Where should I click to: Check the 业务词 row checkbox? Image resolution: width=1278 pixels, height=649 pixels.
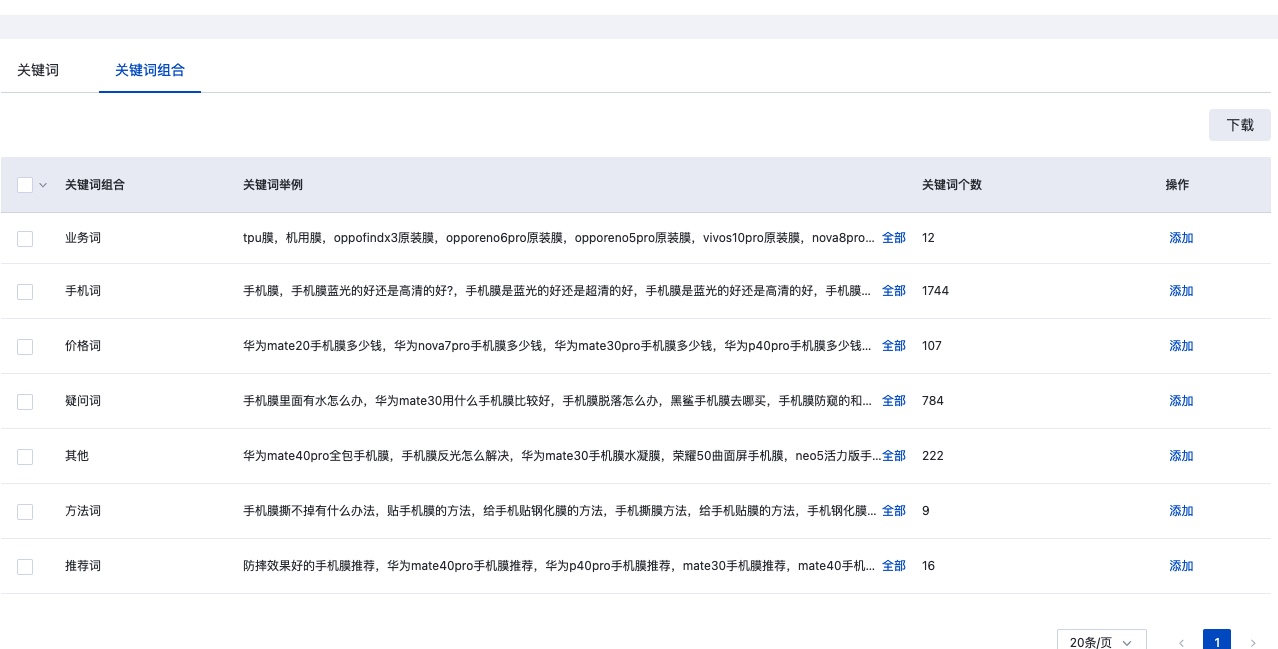25,237
